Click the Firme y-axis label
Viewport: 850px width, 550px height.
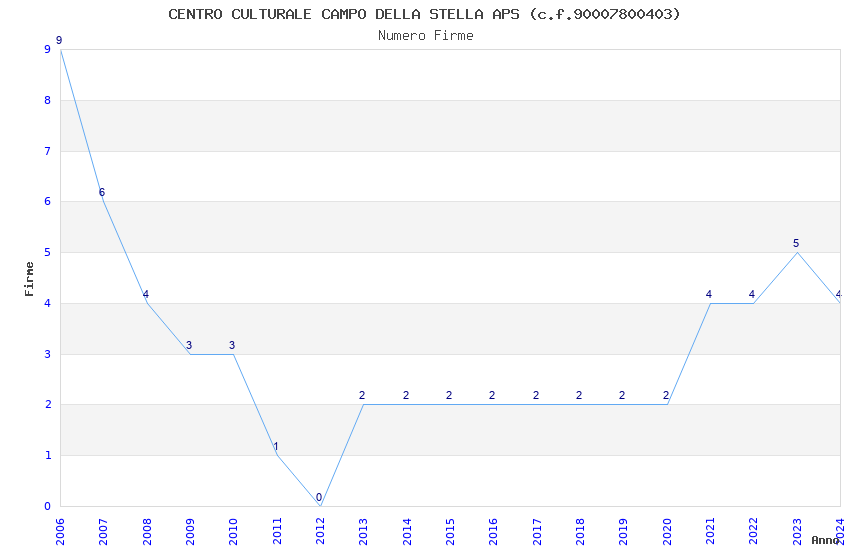[29, 279]
